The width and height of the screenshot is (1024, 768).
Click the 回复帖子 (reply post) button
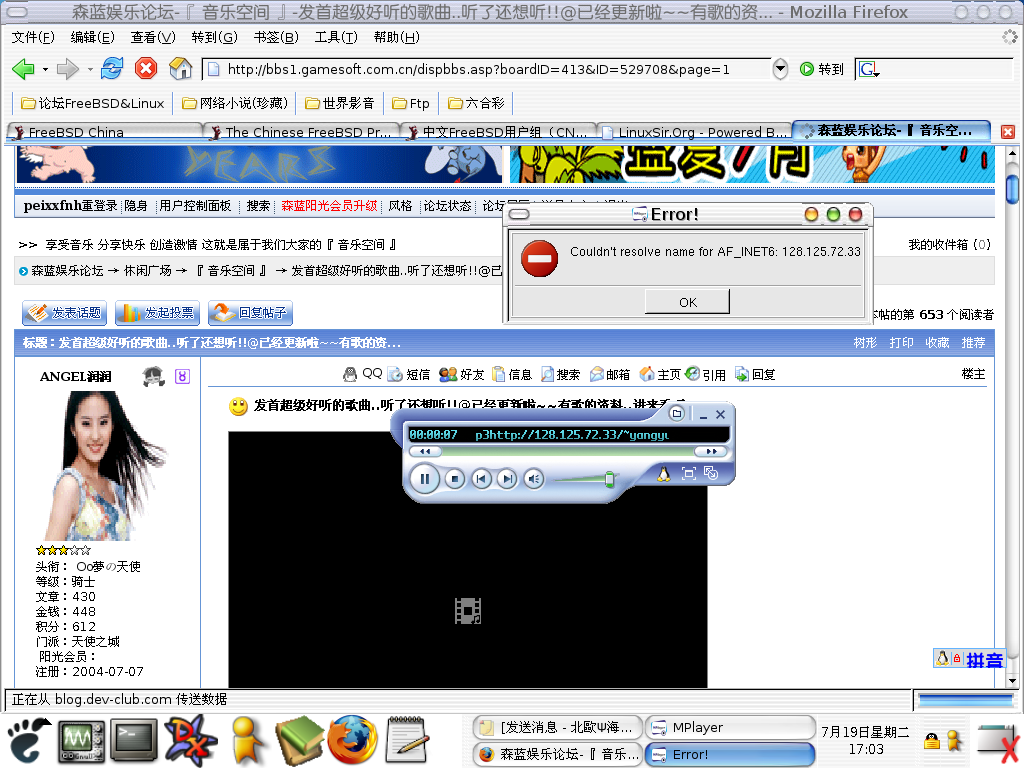point(251,313)
